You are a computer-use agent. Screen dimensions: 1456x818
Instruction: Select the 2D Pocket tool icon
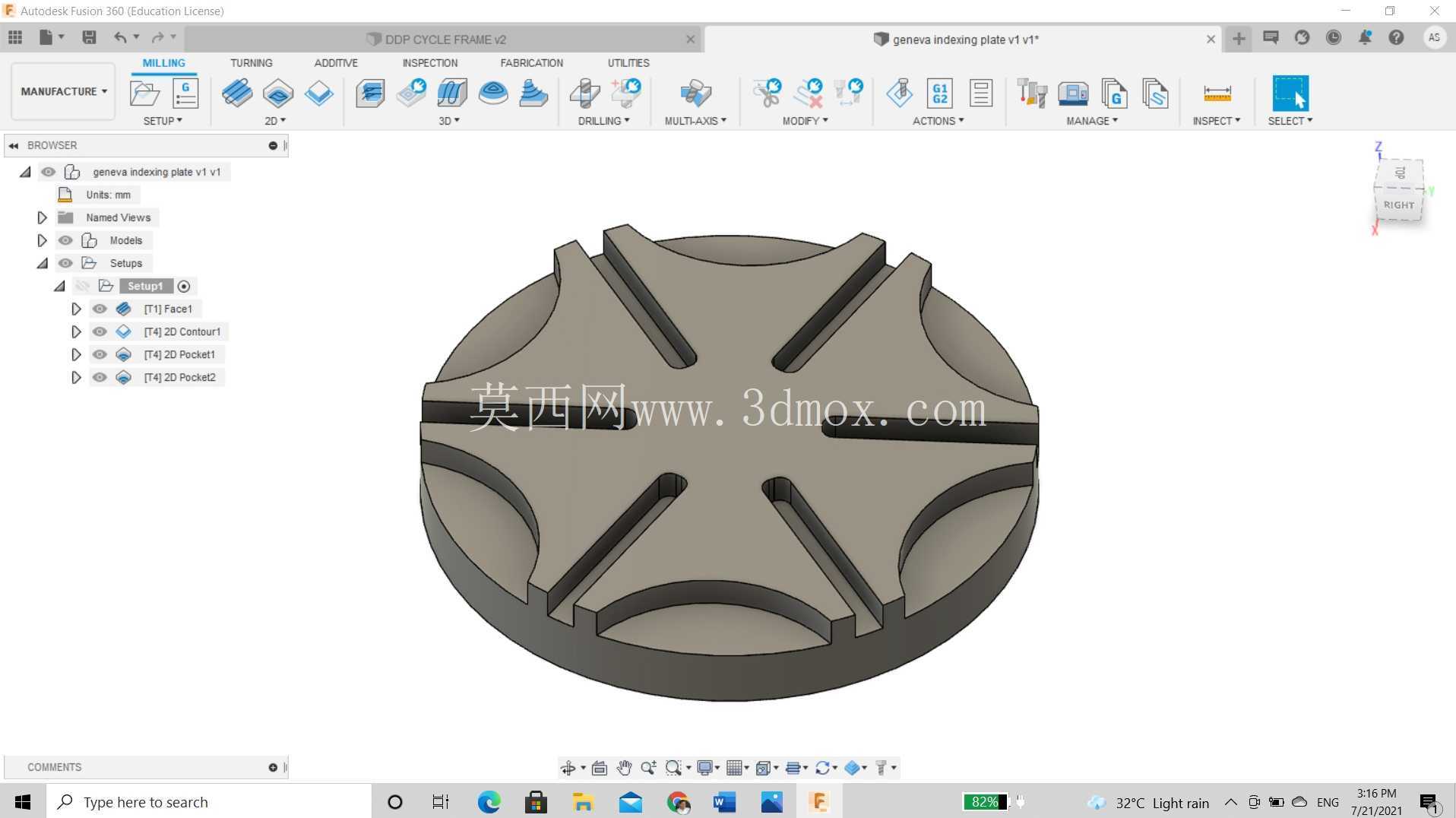pos(278,94)
